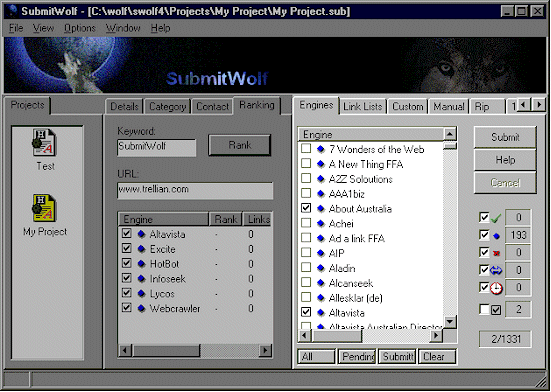Click the Help button on right panel

point(505,160)
